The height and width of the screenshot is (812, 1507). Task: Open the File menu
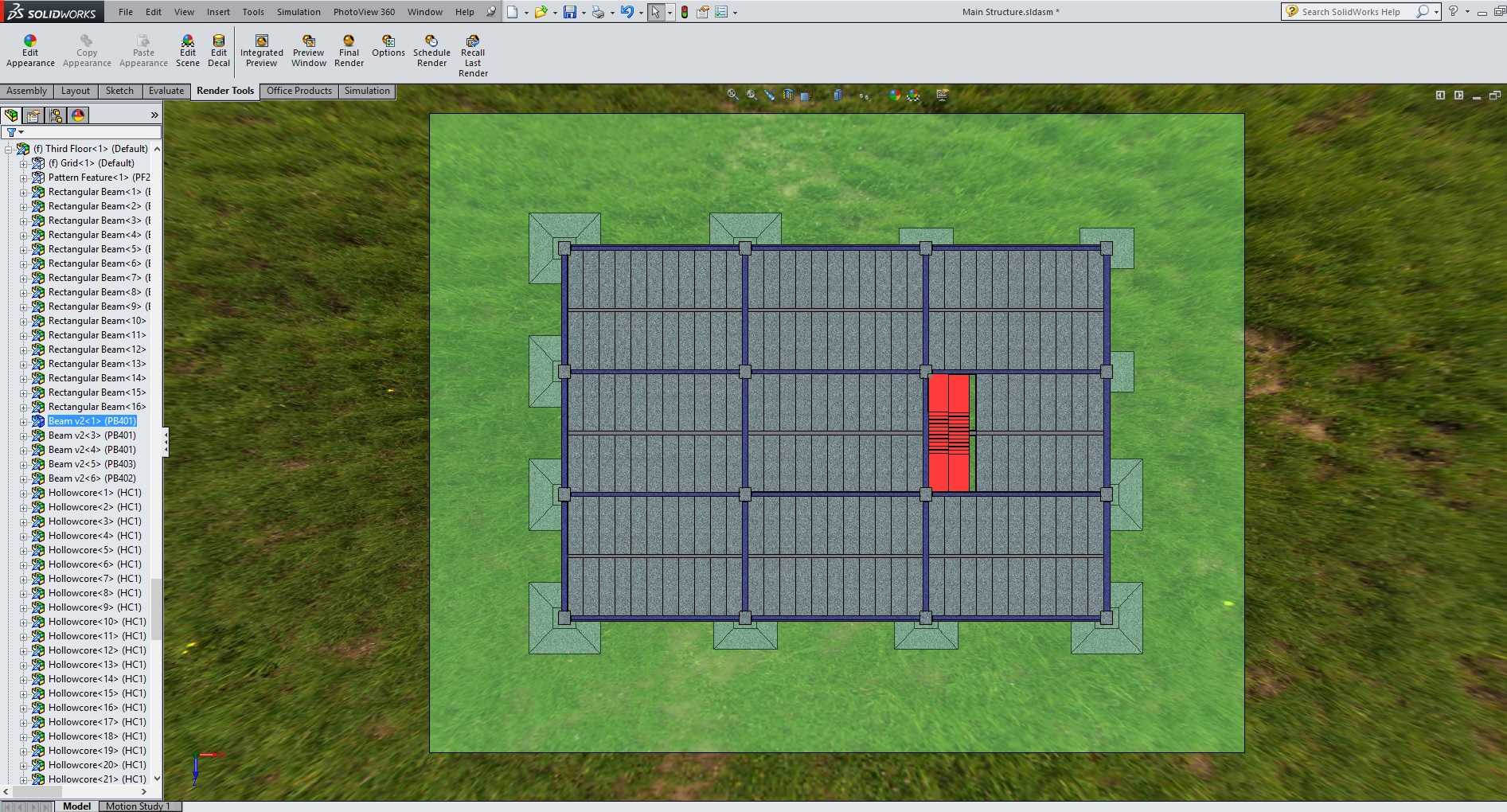pos(126,12)
